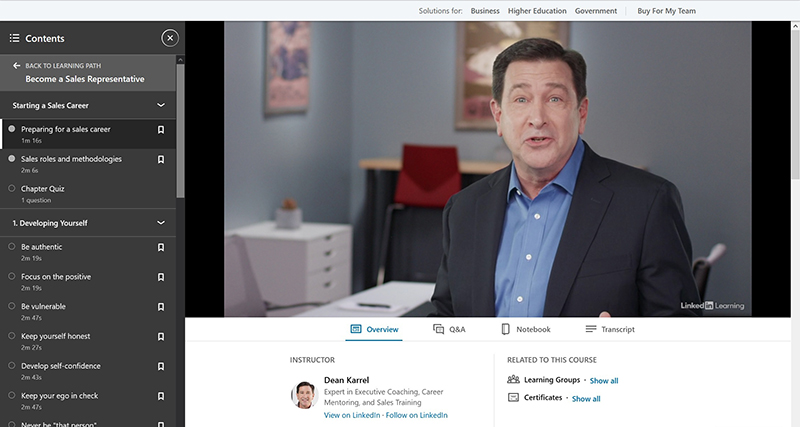Viewport: 800px width, 427px height.
Task: Toggle completion circle for Chapter Quiz
Action: (12, 188)
